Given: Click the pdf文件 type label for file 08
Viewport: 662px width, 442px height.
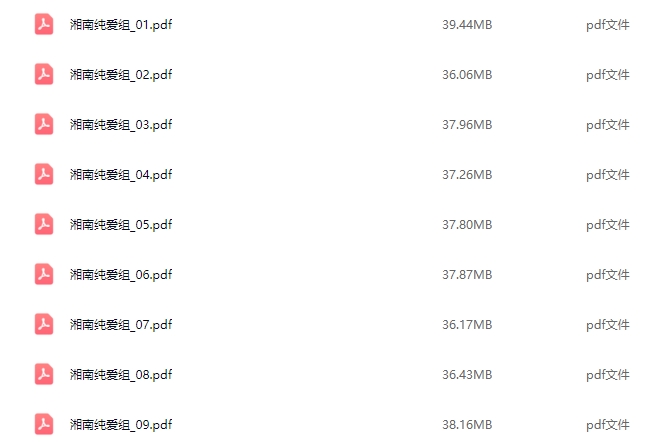Looking at the screenshot, I should (x=608, y=375).
